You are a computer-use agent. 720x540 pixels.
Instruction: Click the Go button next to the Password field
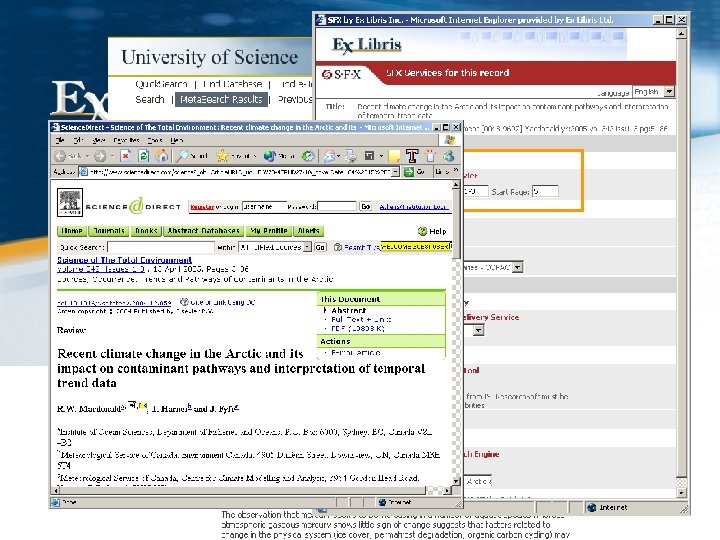click(365, 207)
